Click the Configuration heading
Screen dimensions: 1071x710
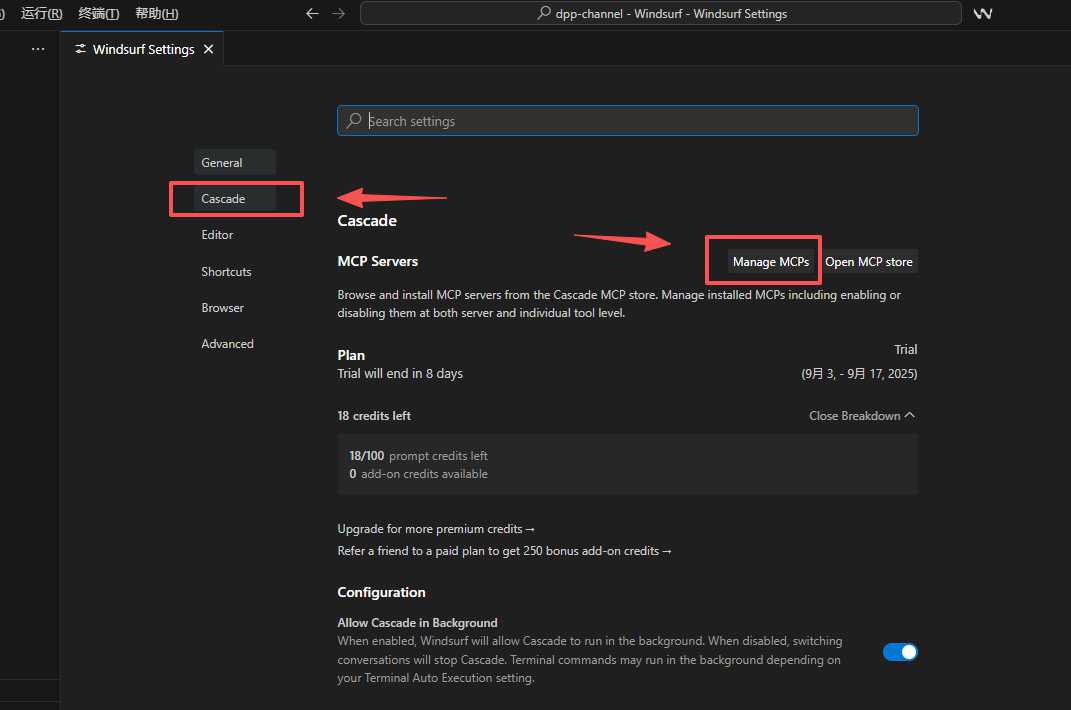click(381, 592)
